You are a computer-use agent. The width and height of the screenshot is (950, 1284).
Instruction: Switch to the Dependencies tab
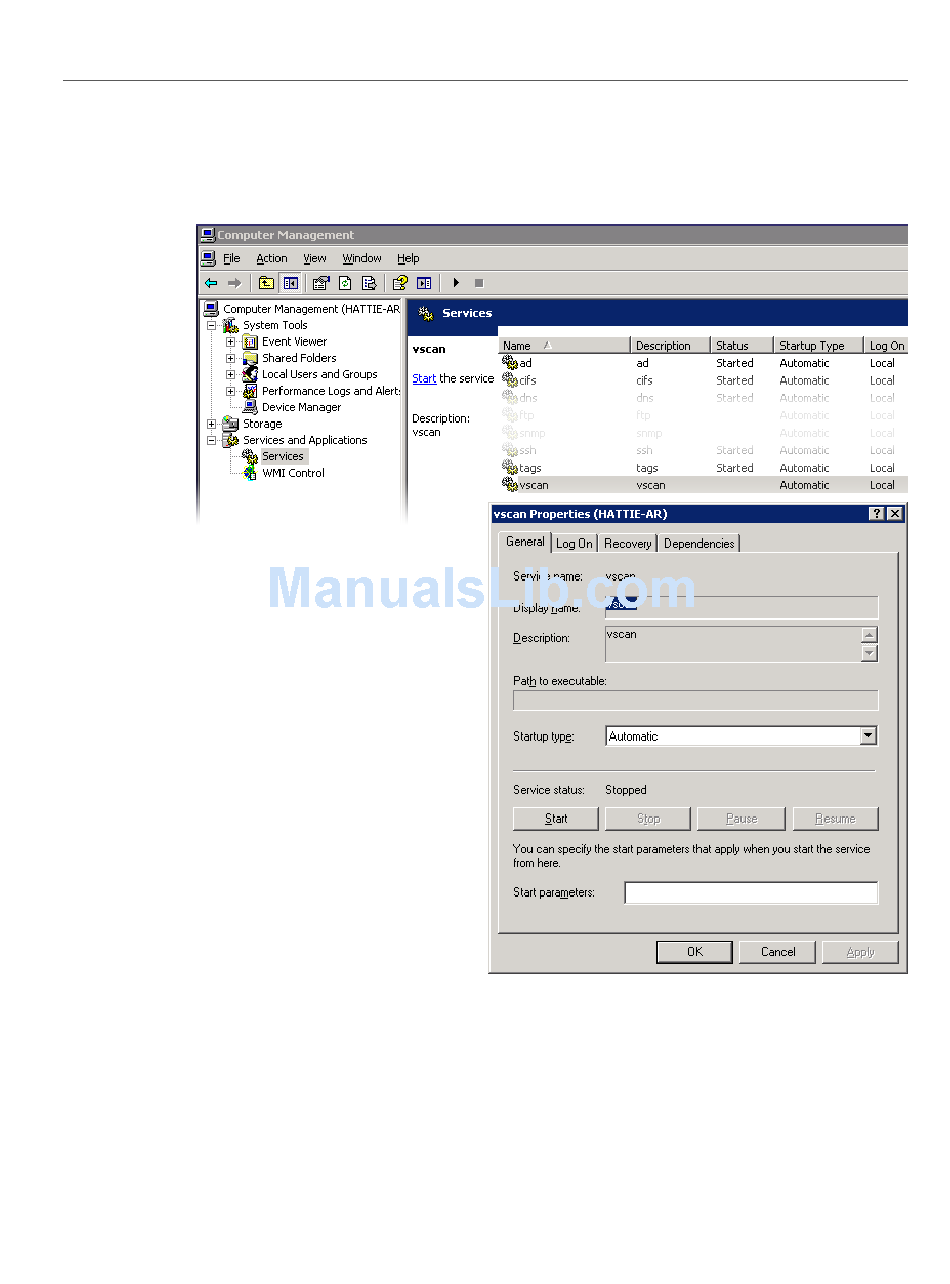pos(699,543)
